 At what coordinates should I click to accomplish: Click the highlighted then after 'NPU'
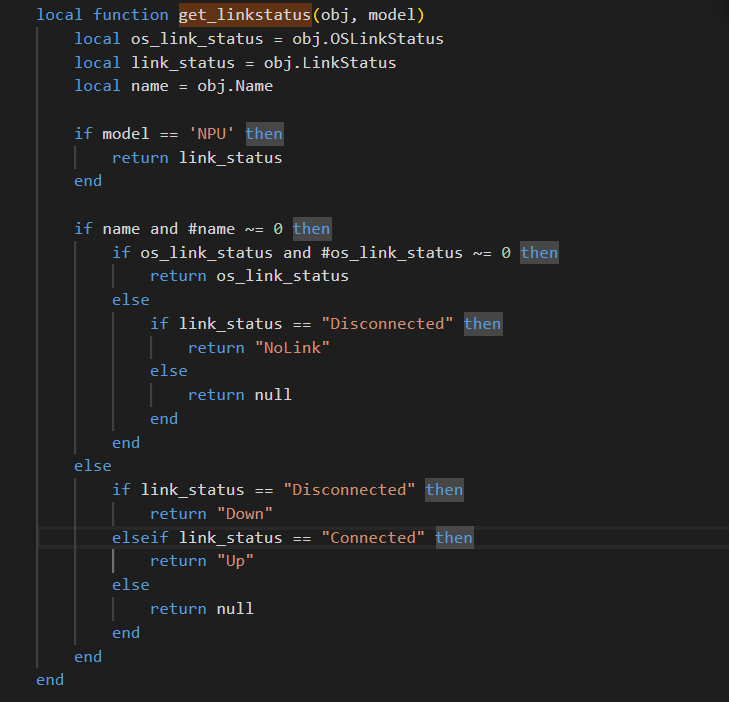coord(264,133)
